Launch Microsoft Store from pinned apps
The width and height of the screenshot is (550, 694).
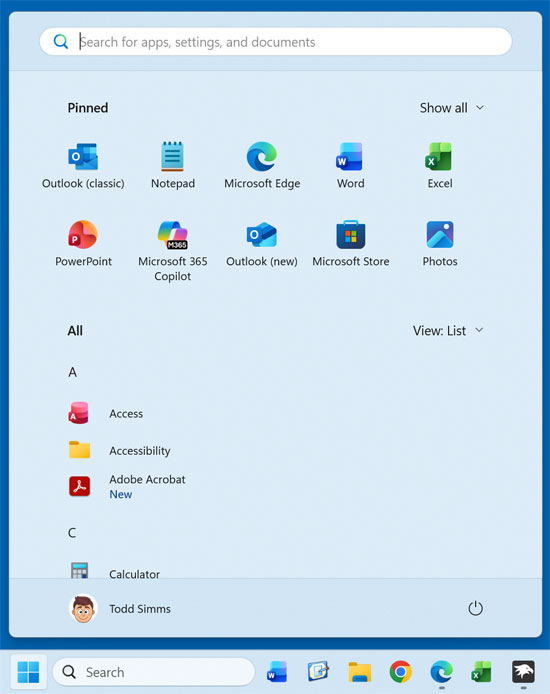point(350,243)
